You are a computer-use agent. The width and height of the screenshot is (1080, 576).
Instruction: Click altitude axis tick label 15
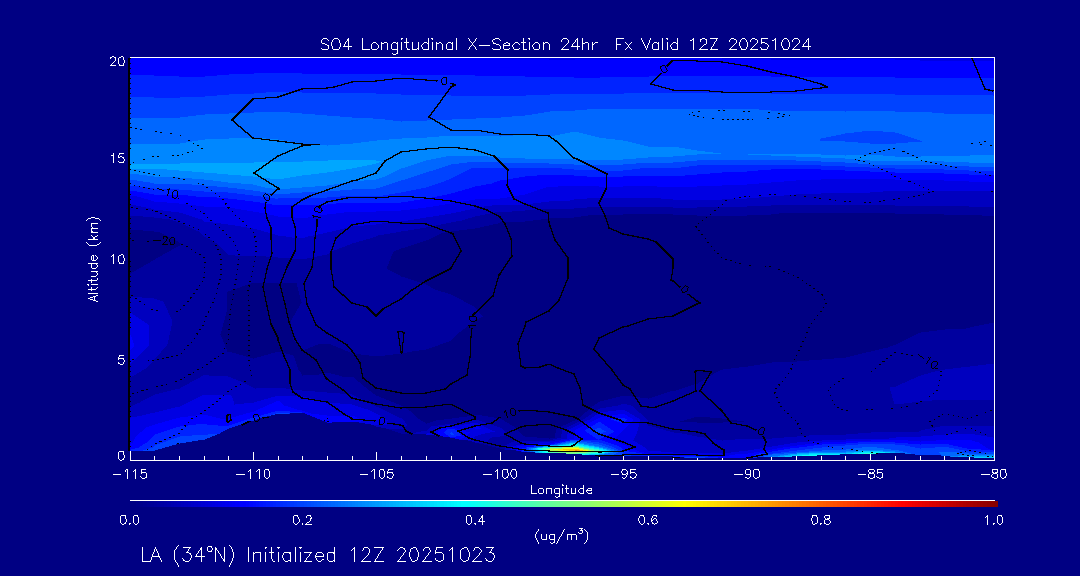pos(116,159)
